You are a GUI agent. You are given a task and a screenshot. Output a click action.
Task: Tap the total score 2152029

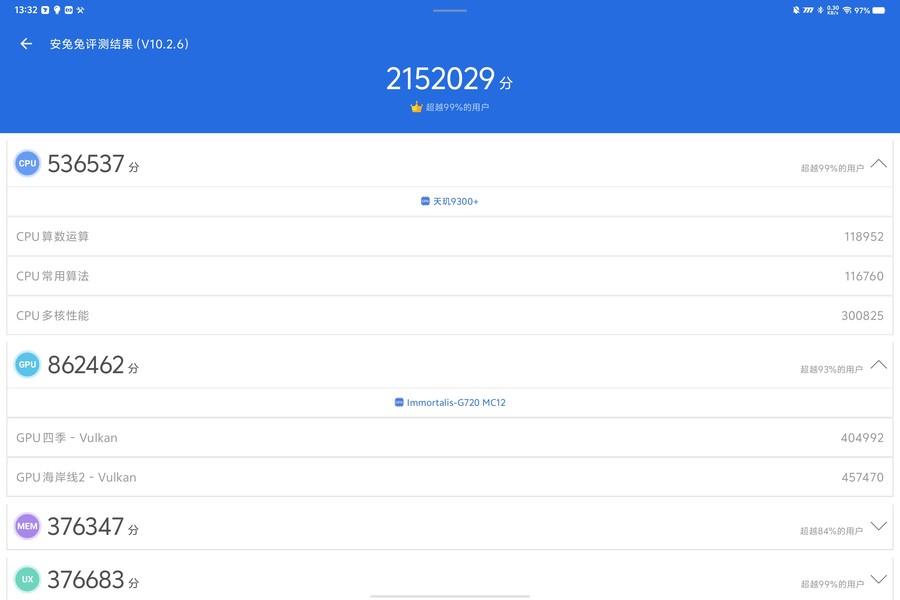441,80
